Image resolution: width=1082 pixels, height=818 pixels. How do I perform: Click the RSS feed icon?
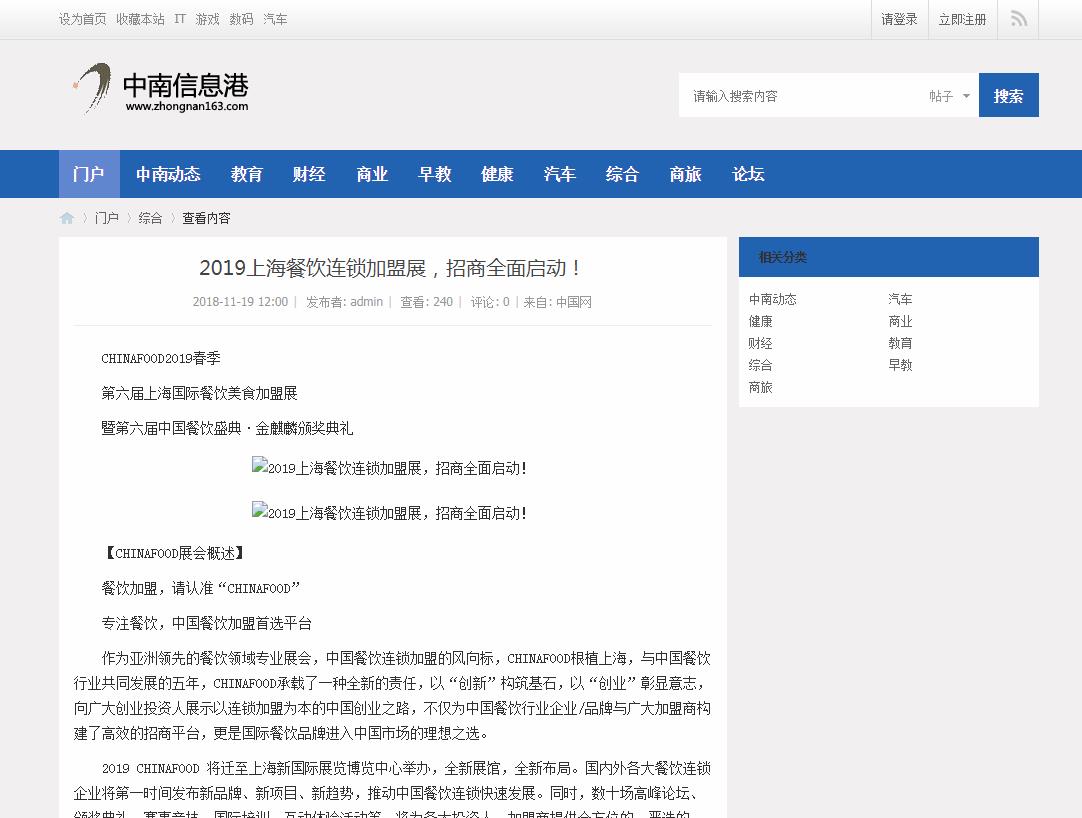(x=1019, y=19)
